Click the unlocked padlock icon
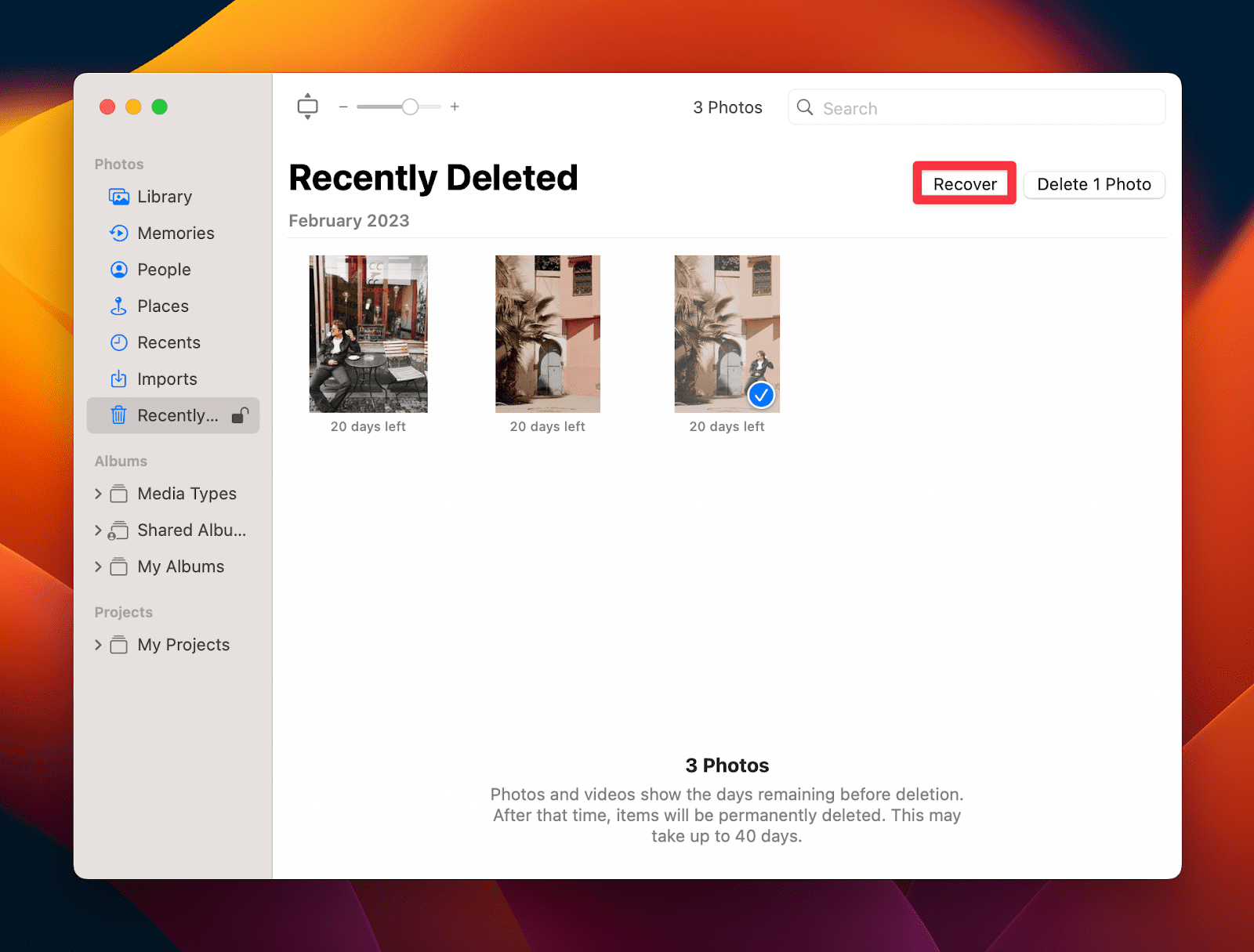This screenshot has height=952, width=1254. point(241,415)
